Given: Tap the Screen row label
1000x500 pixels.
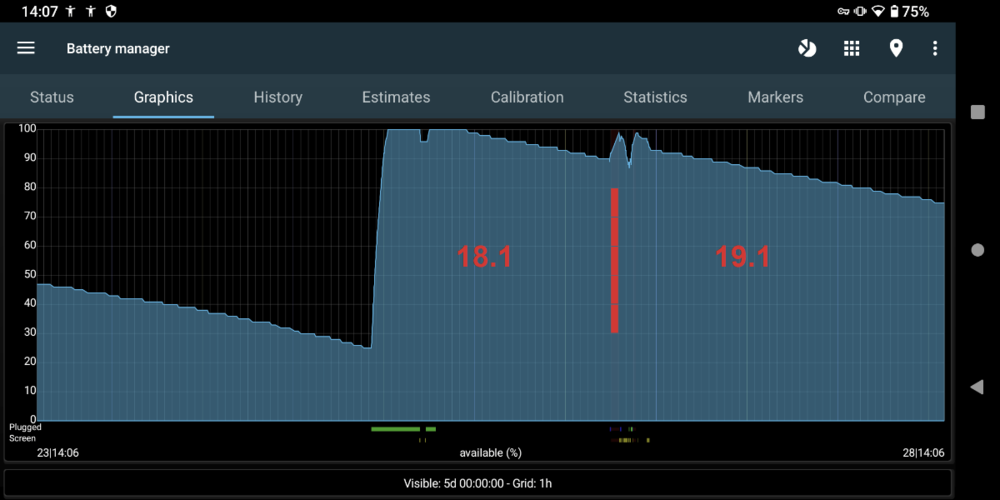Looking at the screenshot, I should 22,438.
